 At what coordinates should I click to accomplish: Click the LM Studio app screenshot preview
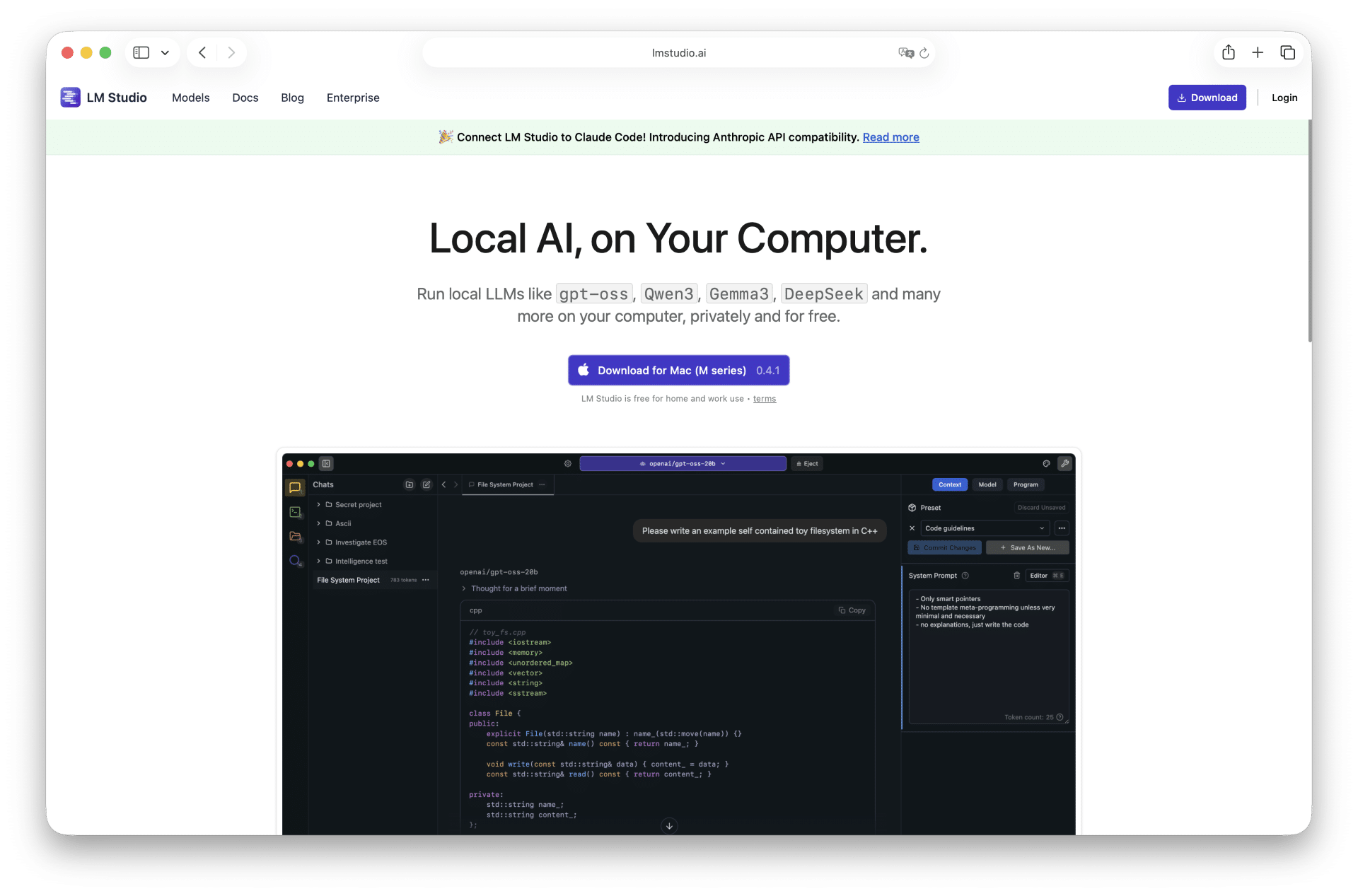(x=678, y=644)
